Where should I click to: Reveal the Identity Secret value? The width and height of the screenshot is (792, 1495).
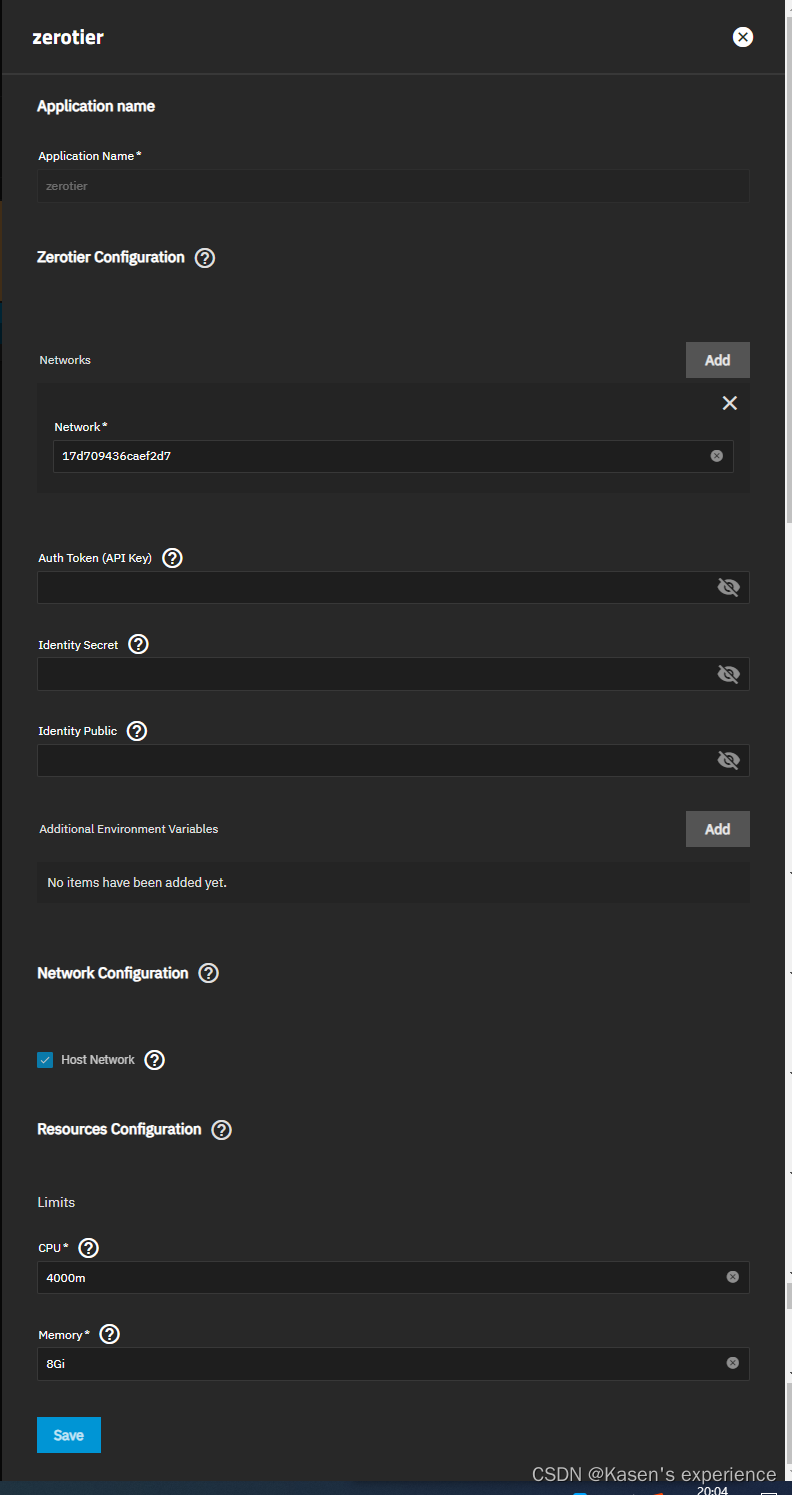(x=729, y=674)
